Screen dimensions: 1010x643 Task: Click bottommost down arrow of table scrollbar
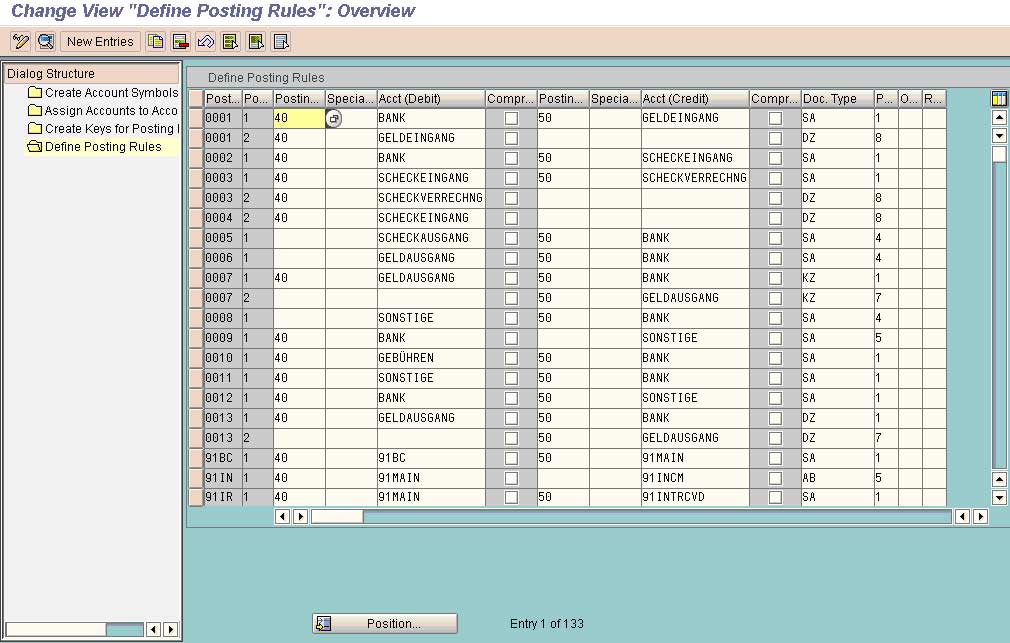(999, 497)
